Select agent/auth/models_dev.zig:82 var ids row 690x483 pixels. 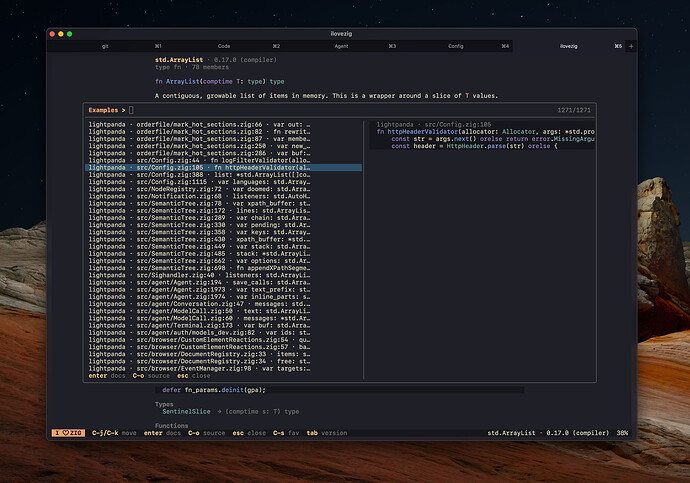(x=224, y=333)
